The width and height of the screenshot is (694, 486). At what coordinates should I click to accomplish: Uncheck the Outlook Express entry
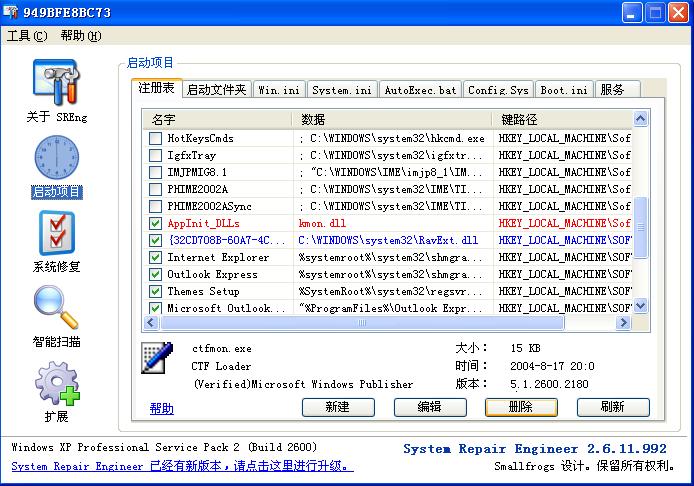tap(155, 274)
